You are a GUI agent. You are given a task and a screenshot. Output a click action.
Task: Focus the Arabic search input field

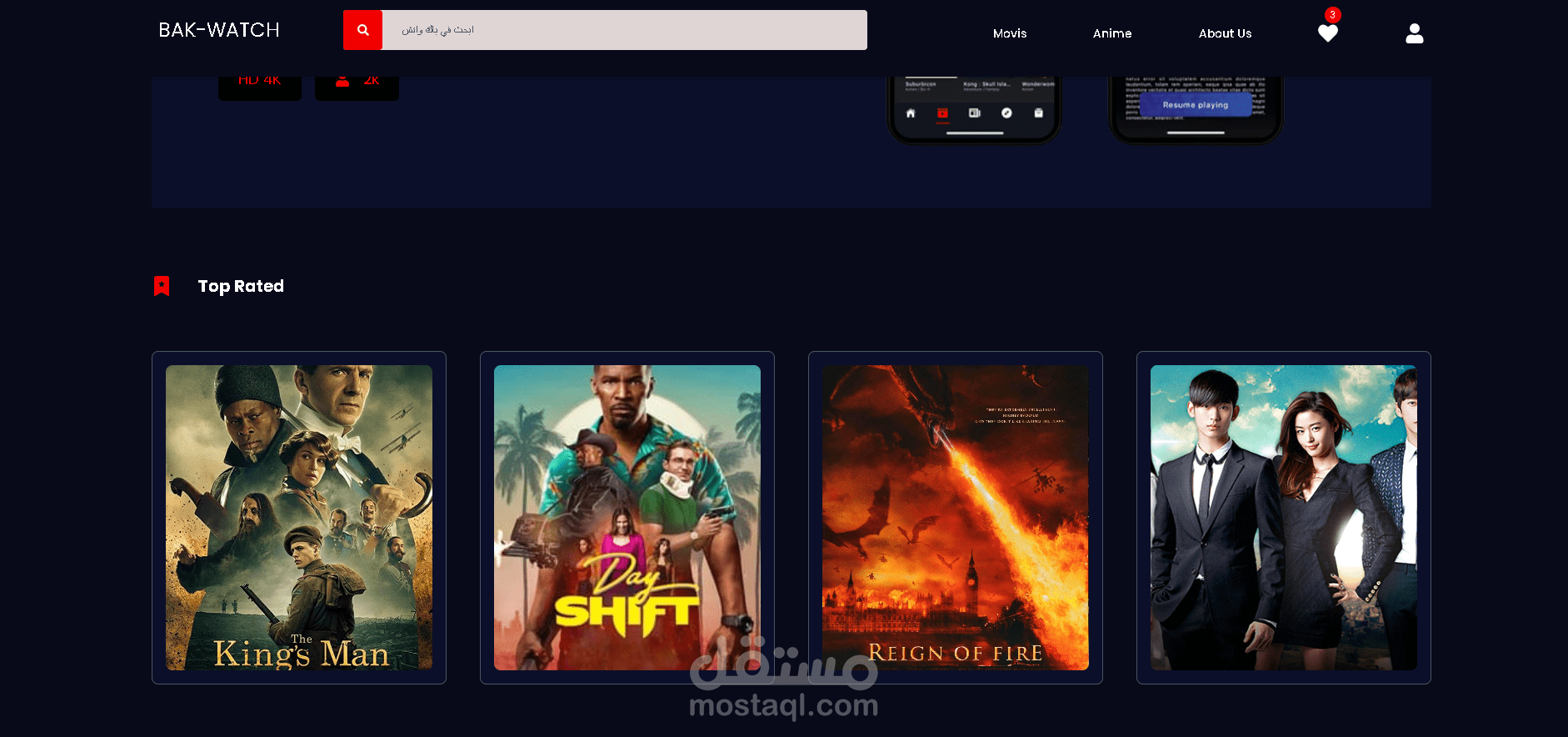click(x=625, y=30)
